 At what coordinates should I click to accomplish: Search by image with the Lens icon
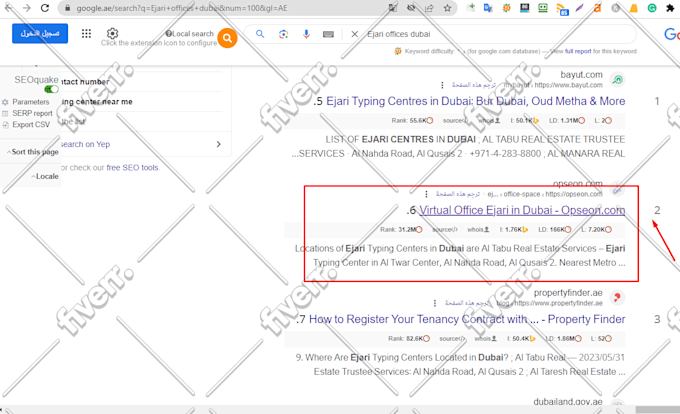tap(283, 34)
